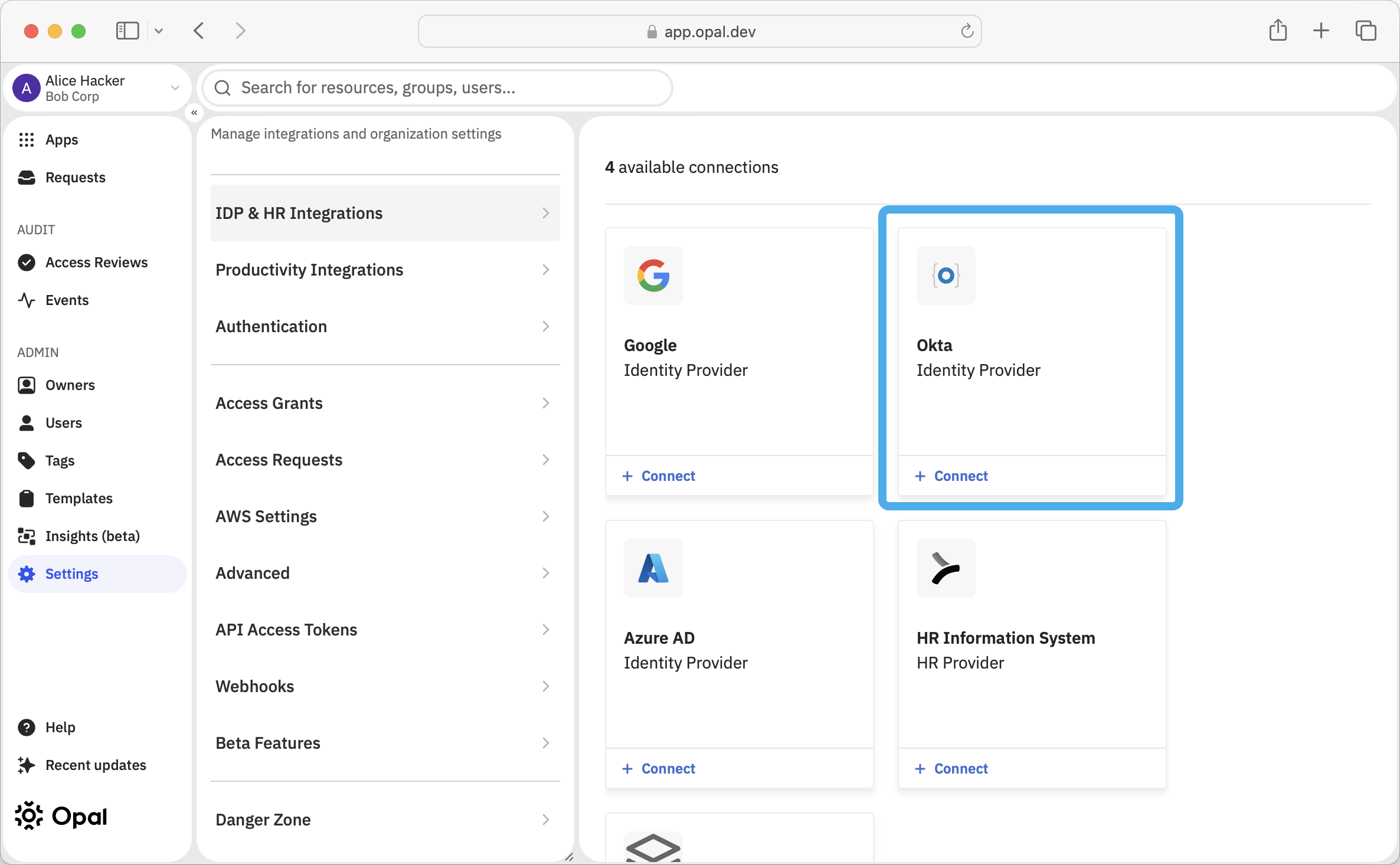Click the Opal logo at bottom left
1400x865 pixels.
61,817
